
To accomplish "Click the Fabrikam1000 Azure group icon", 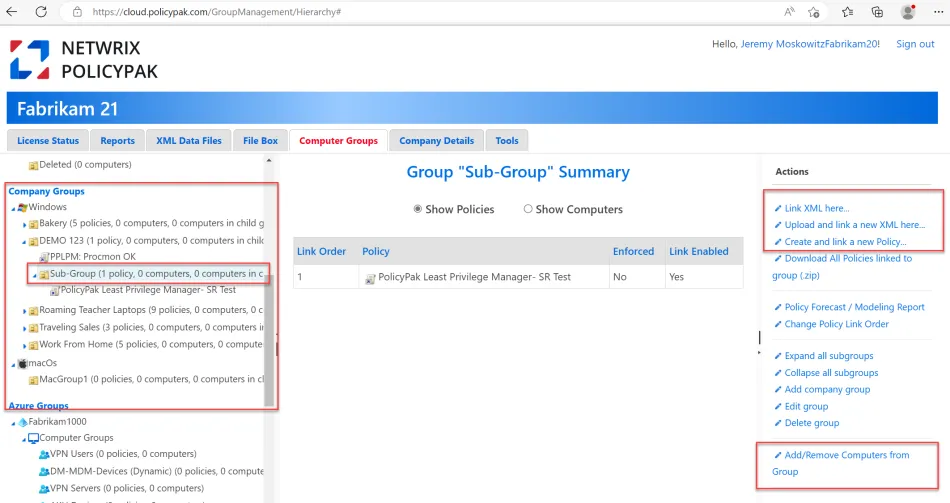I will 22,422.
